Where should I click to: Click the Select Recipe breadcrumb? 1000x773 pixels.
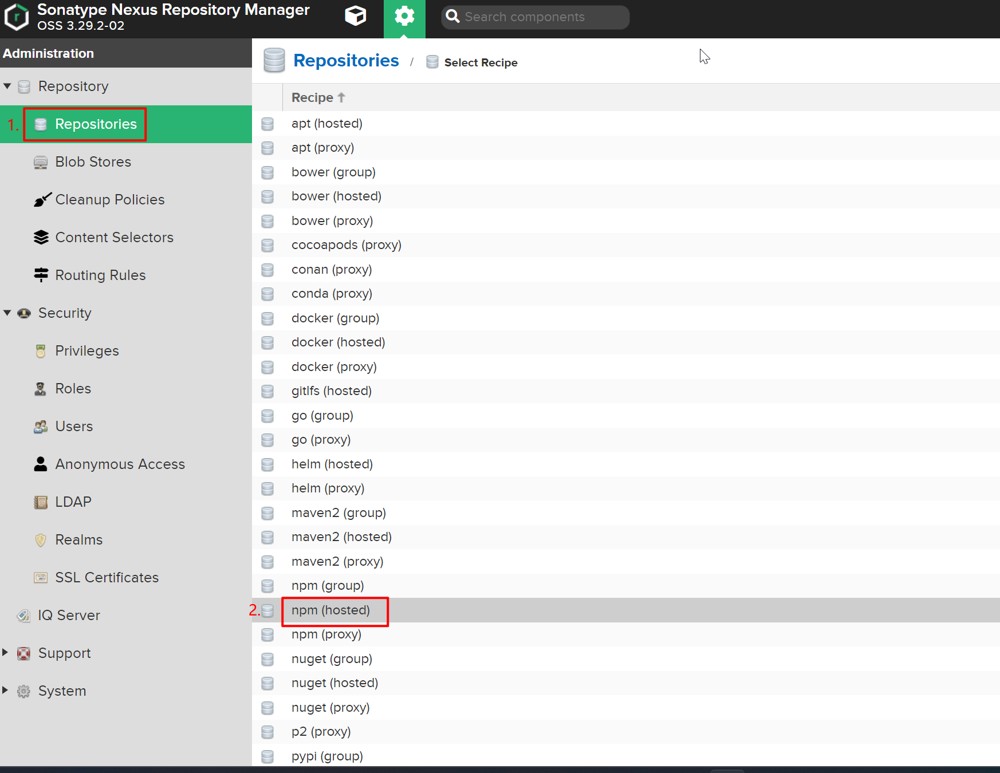pos(480,63)
